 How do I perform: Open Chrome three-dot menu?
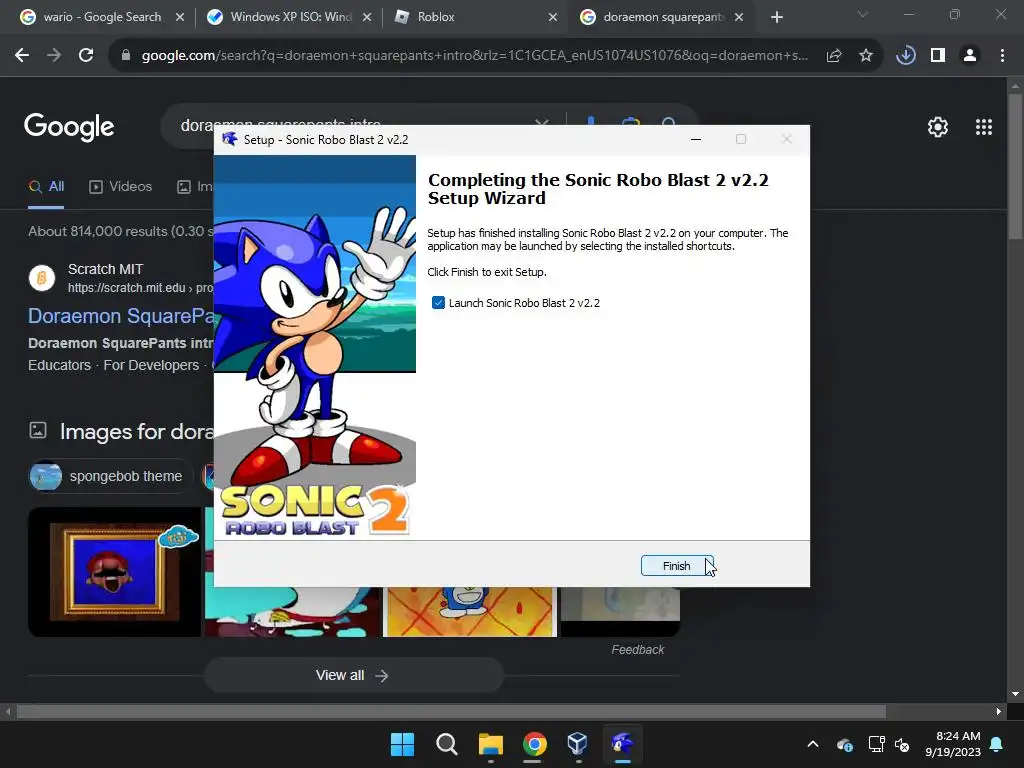click(1002, 56)
